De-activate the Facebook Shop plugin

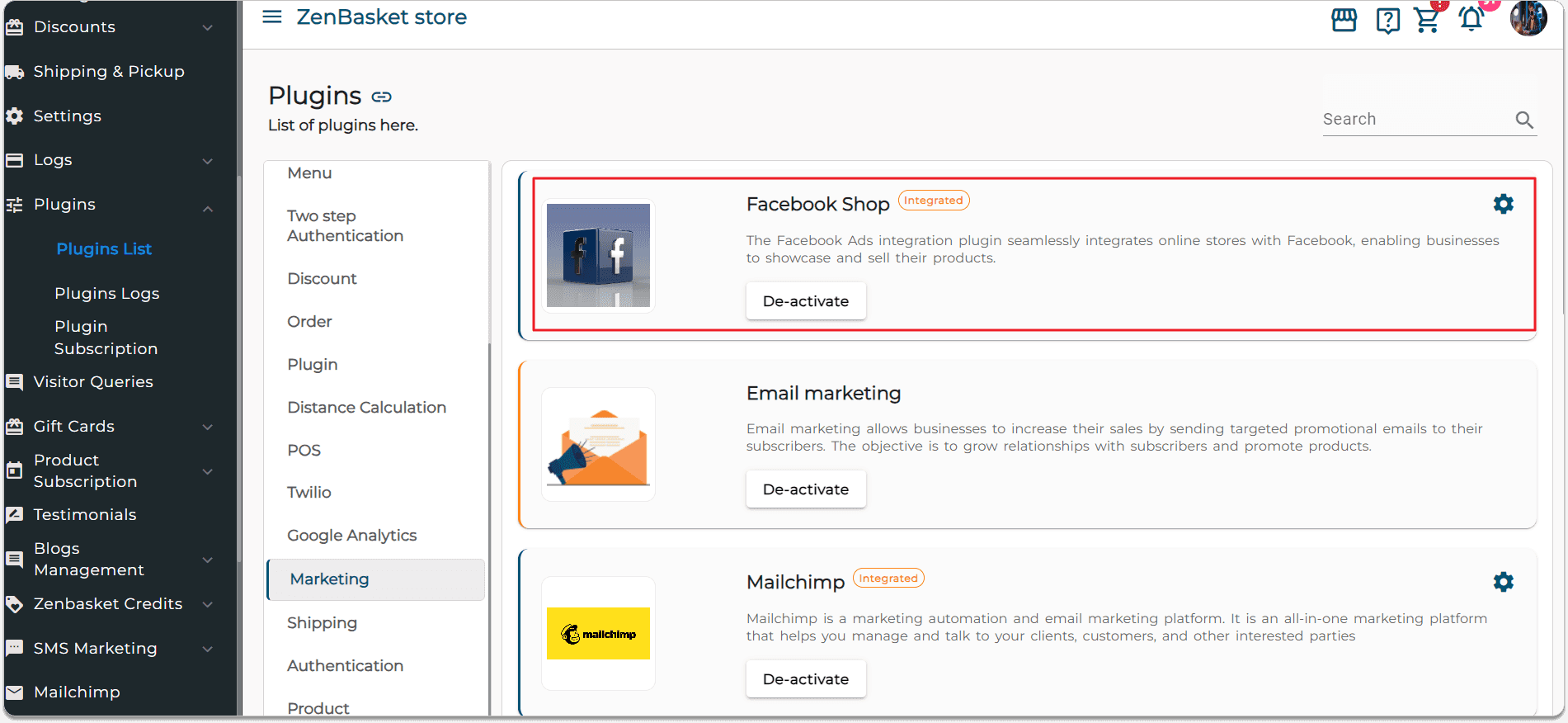click(805, 301)
